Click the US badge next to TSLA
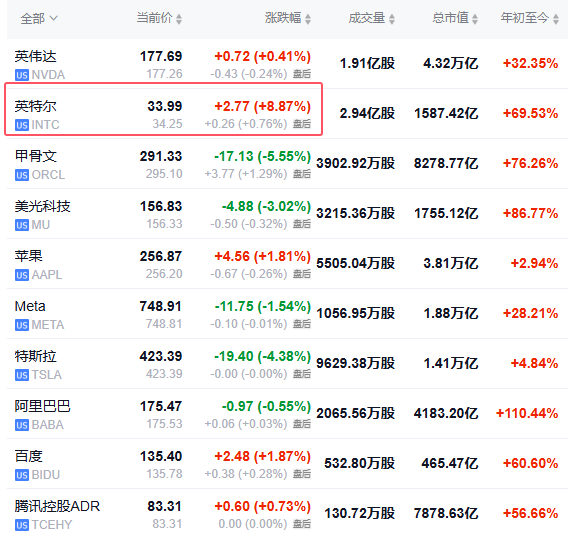Viewport: 568px width, 538px height. click(22, 375)
